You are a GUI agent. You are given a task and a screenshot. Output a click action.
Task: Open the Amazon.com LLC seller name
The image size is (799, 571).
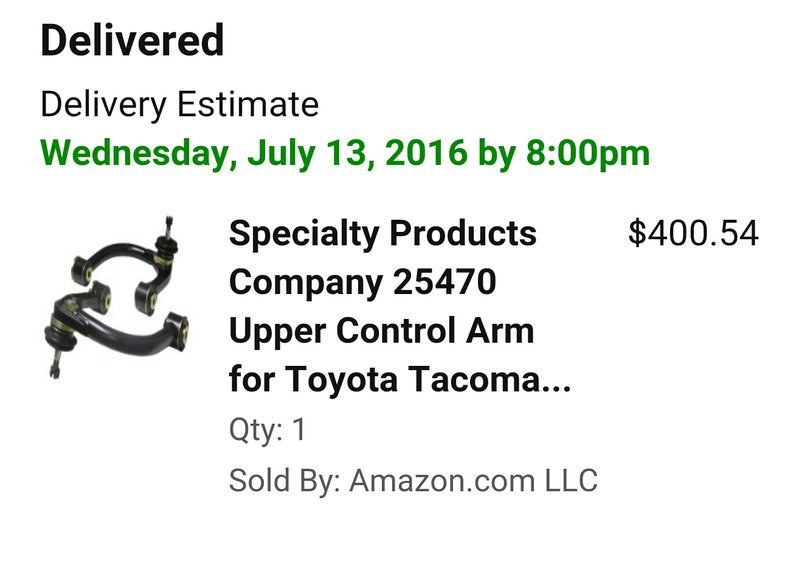tap(473, 480)
